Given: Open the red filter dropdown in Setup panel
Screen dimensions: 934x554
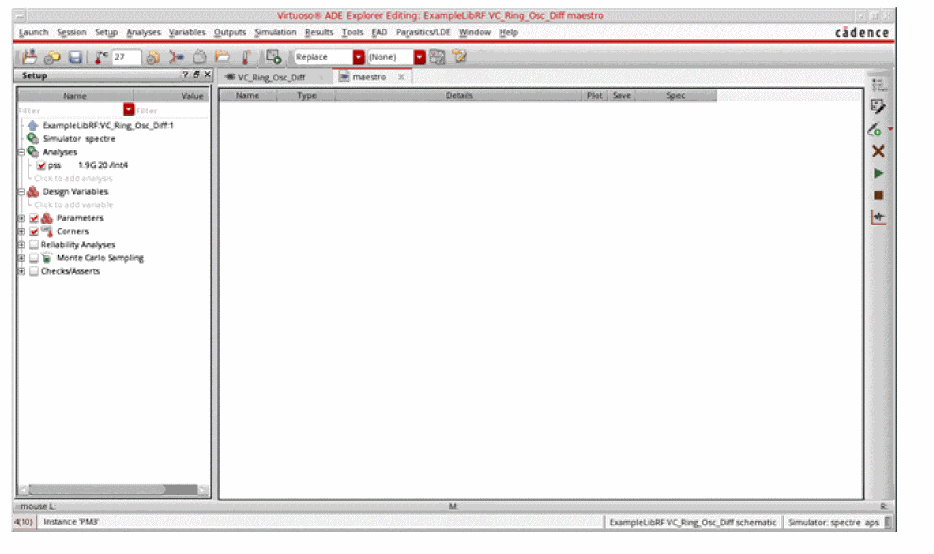Looking at the screenshot, I should click(129, 110).
